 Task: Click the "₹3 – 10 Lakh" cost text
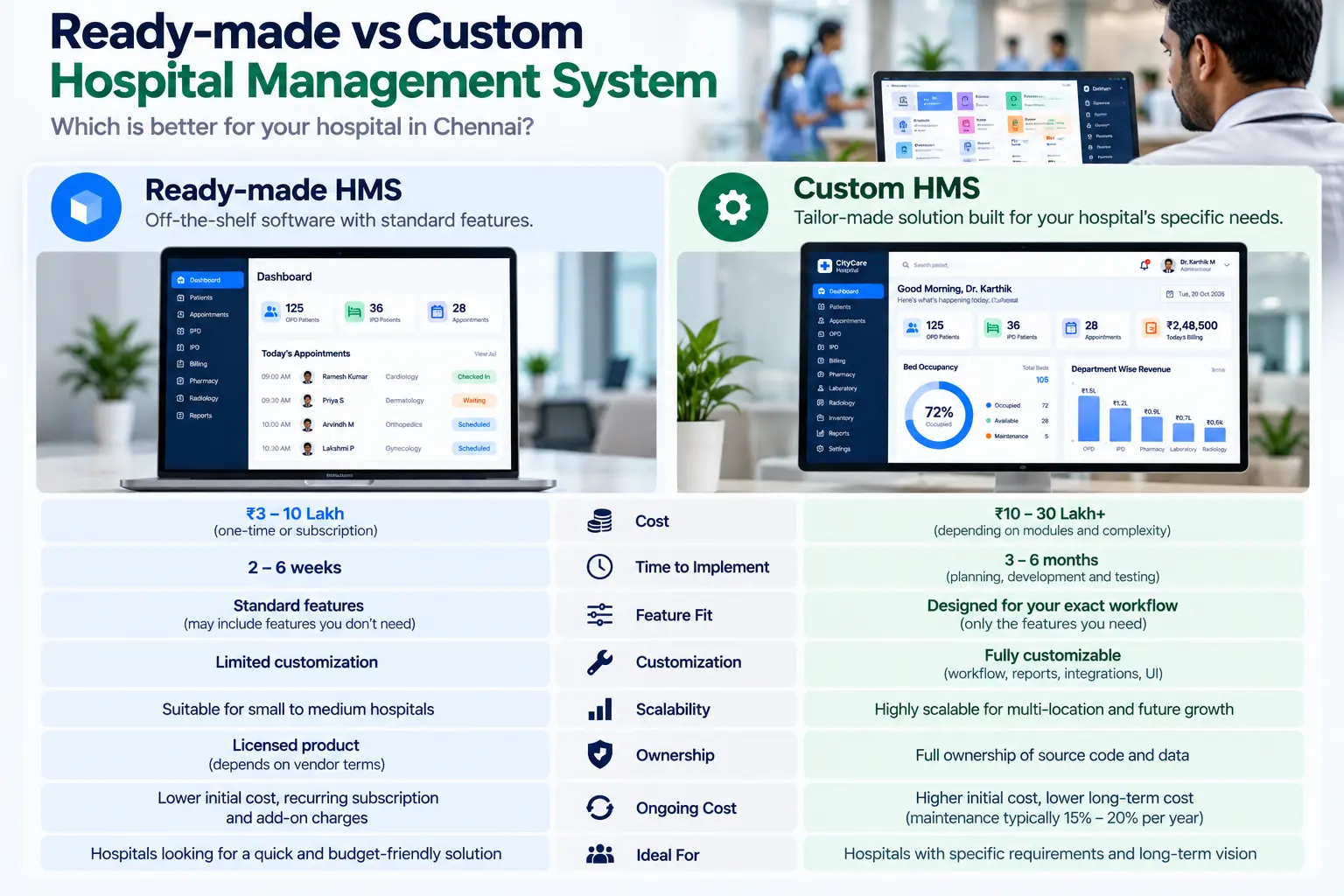tap(295, 514)
